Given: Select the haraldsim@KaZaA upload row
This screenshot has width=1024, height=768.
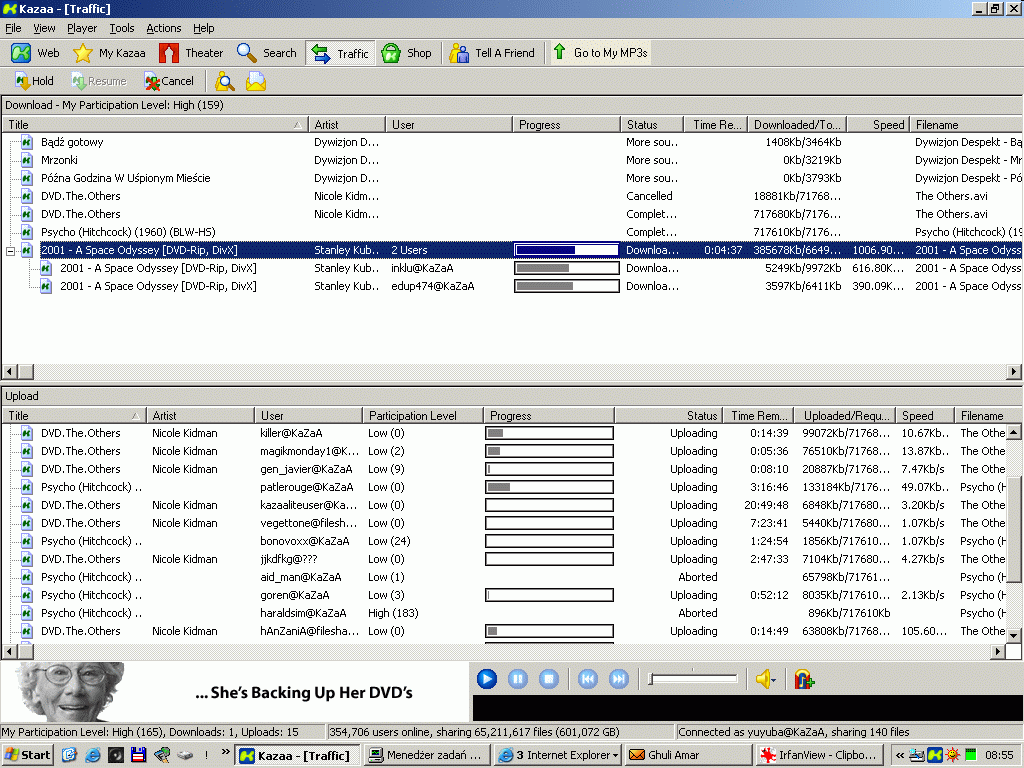Looking at the screenshot, I should tap(504, 613).
